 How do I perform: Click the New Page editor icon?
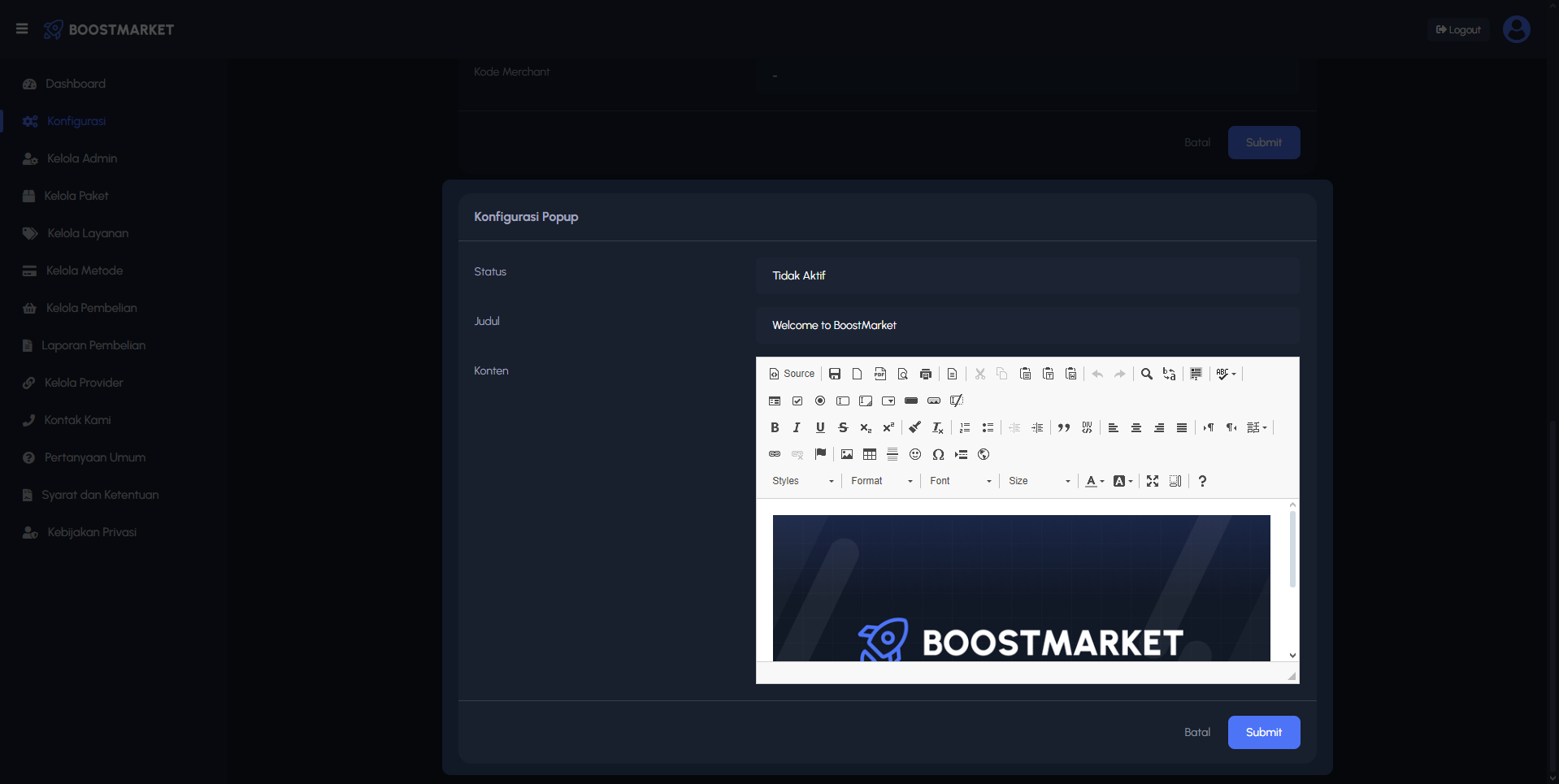pos(857,374)
